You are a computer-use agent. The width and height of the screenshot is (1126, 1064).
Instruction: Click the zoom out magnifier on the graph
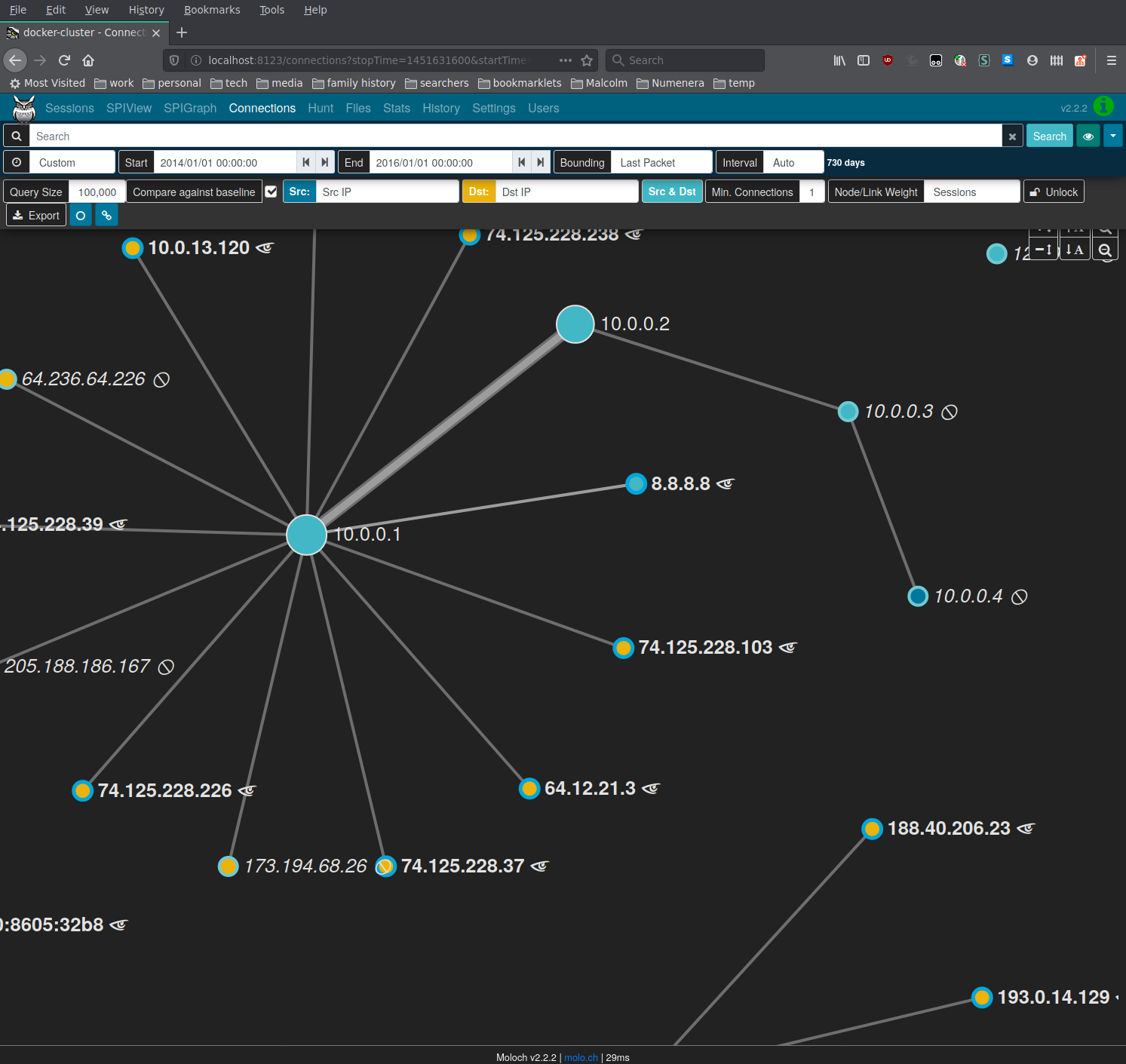click(x=1105, y=250)
